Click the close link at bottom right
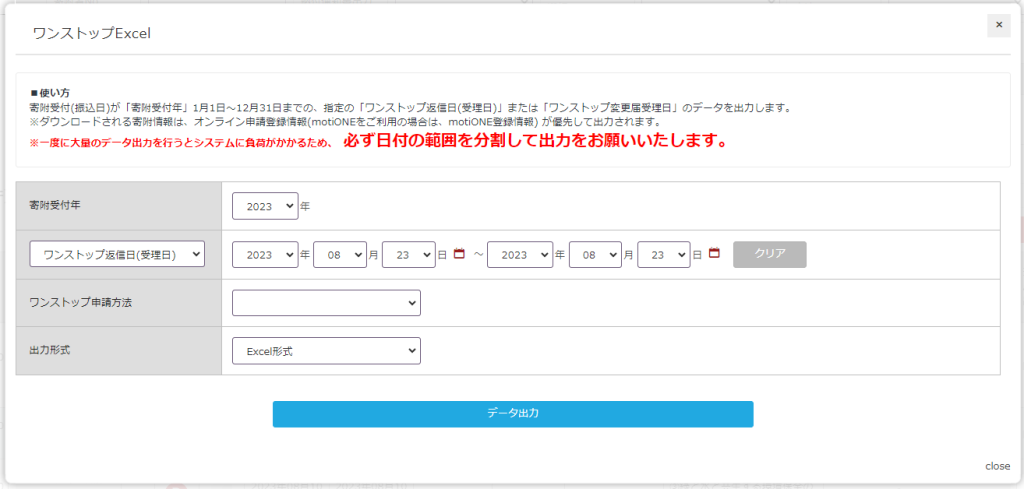Image resolution: width=1024 pixels, height=489 pixels. [x=997, y=466]
